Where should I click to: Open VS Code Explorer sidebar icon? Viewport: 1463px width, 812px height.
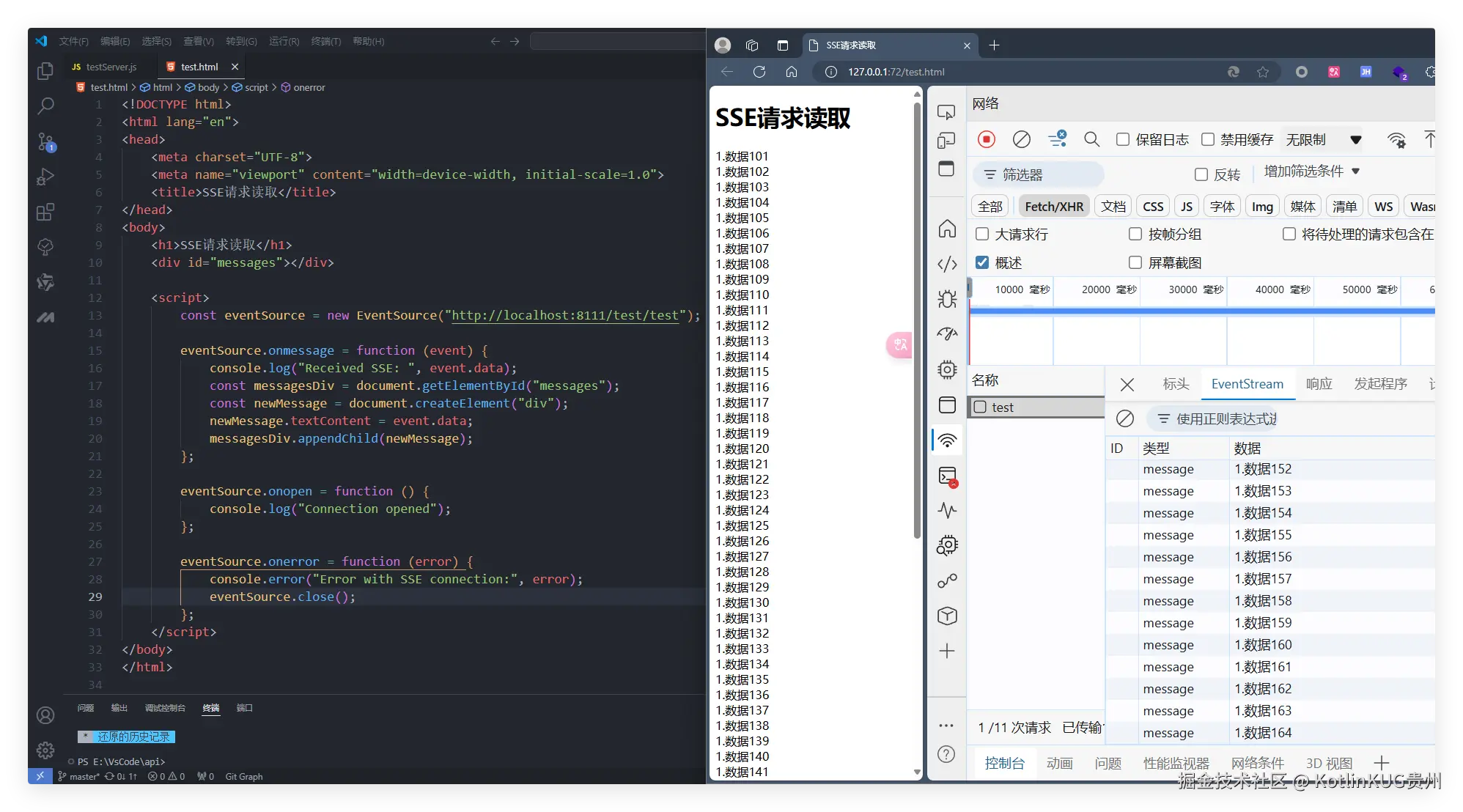[x=45, y=70]
